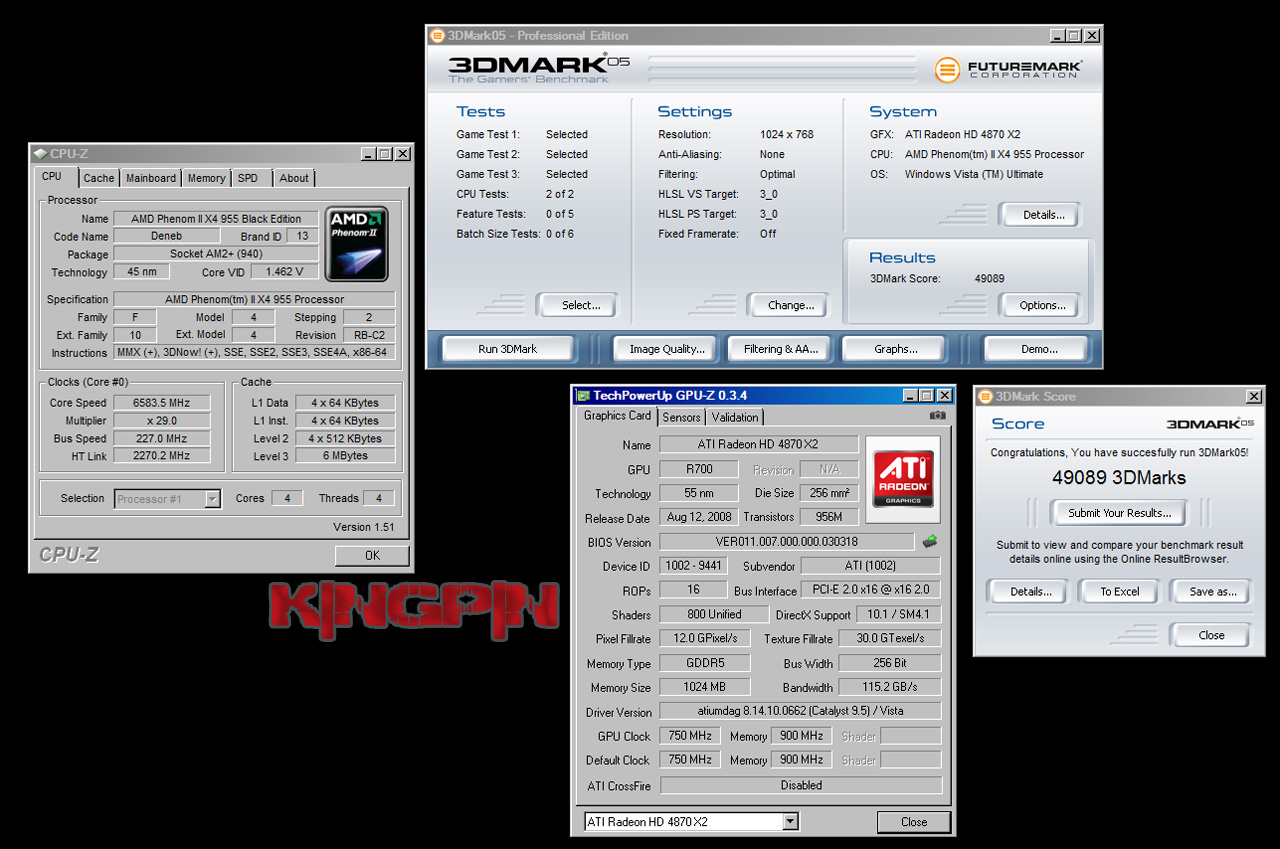Click the Memory Type GDDR5 value
This screenshot has height=849, width=1280.
tap(704, 664)
